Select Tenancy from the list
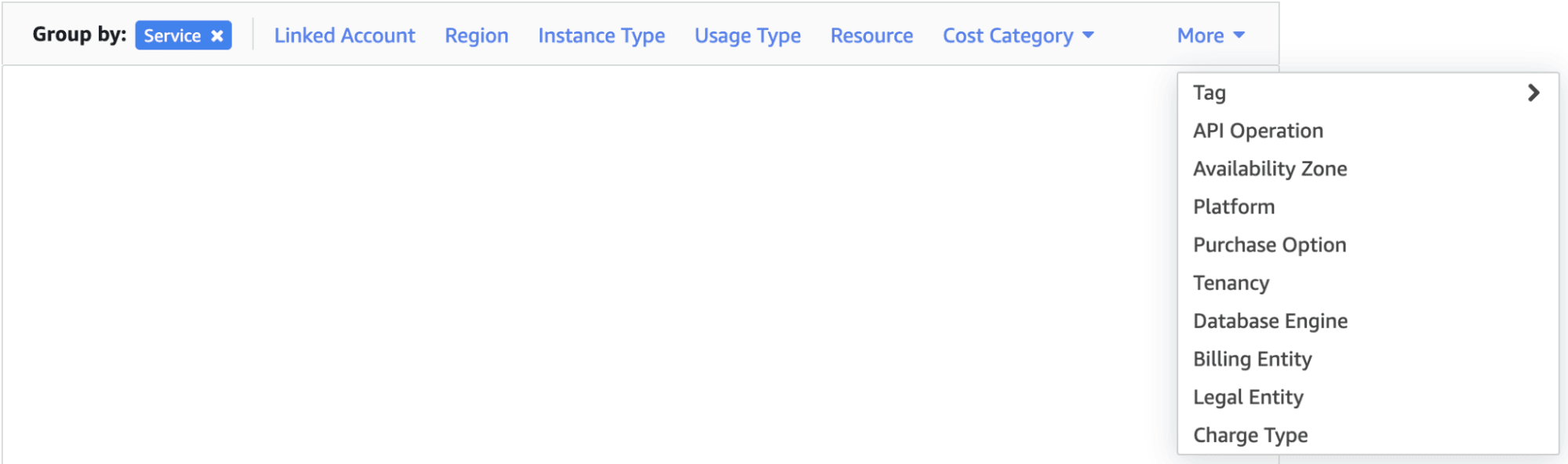1568x464 pixels. pyautogui.click(x=1231, y=283)
